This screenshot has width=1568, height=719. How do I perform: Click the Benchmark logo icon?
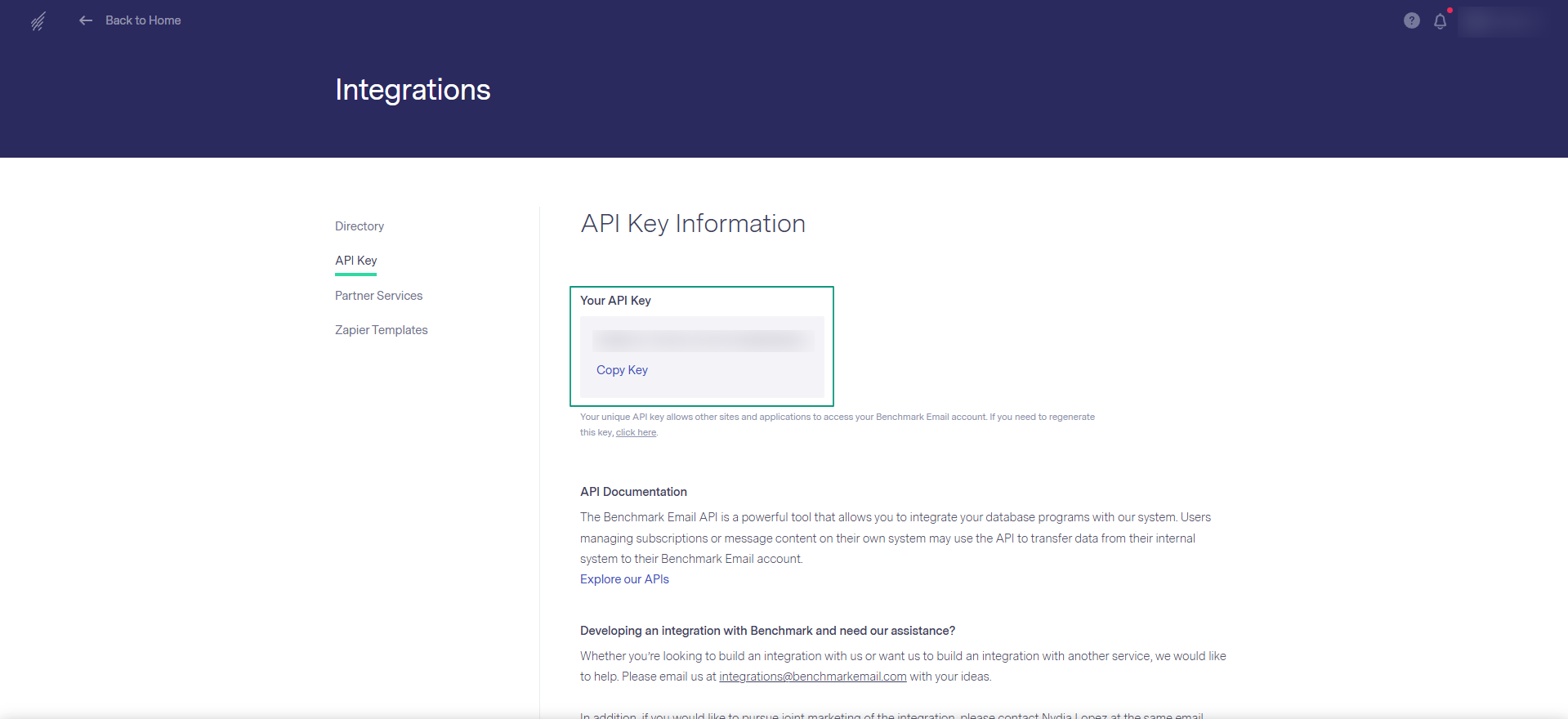click(38, 21)
